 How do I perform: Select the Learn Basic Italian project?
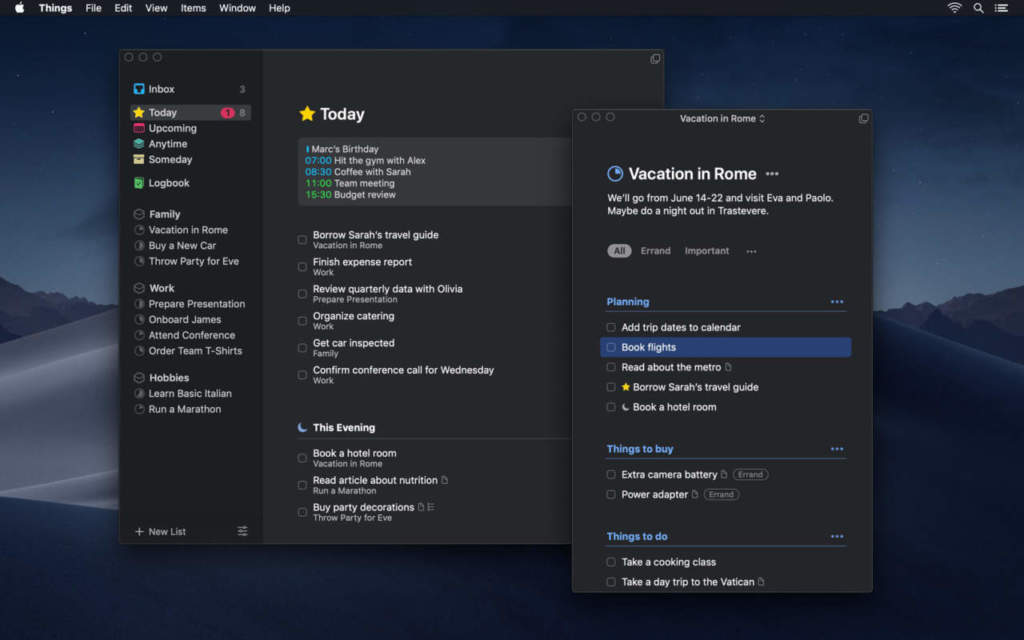[x=189, y=393]
